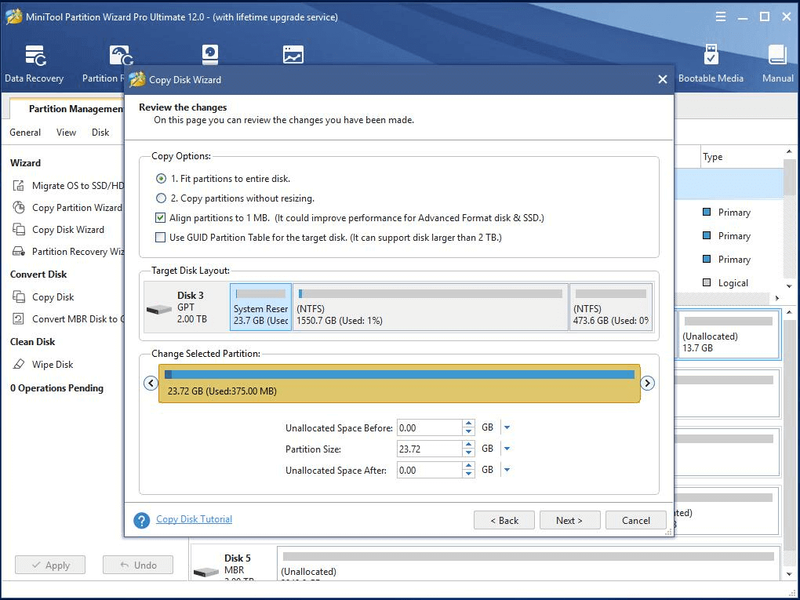Go to previous partition with left arrow
Screen dimensions: 800x600
[151, 383]
